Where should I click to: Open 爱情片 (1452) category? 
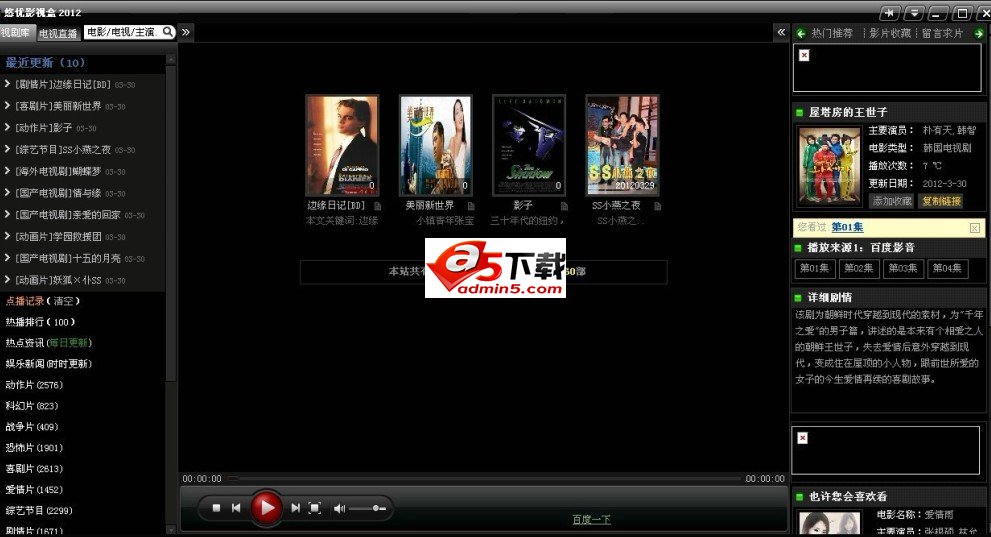(34, 489)
